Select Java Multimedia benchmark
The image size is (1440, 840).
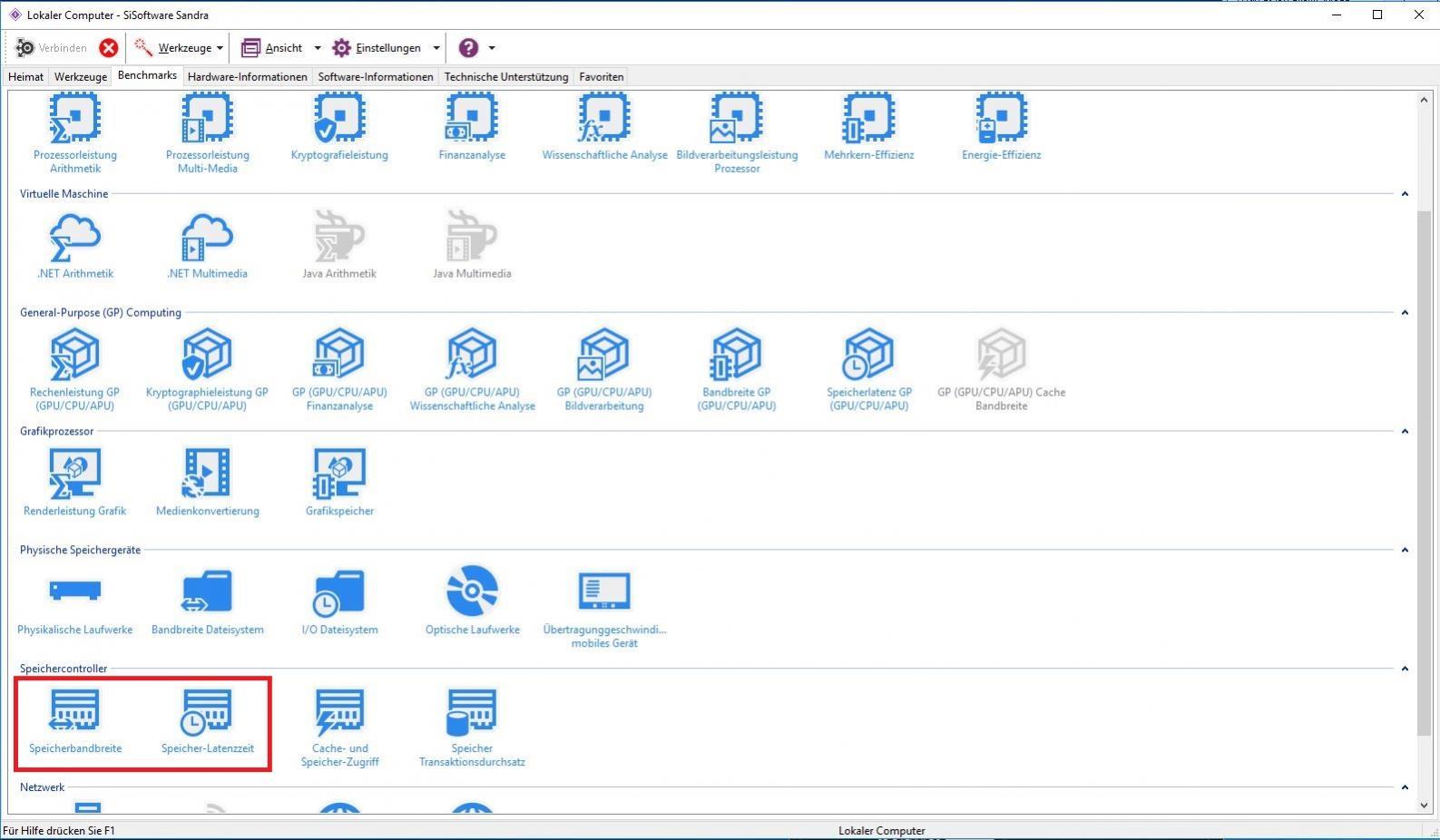coord(472,245)
